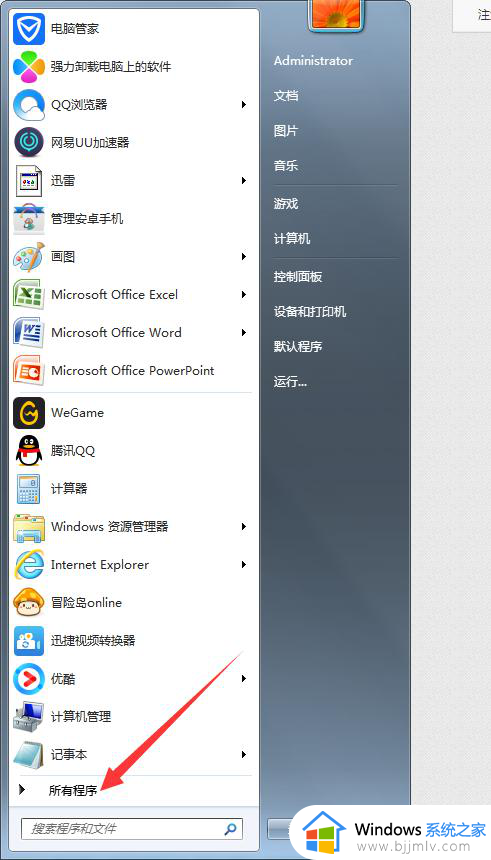491x860 pixels.
Task: Open 图片 library
Action: [286, 131]
